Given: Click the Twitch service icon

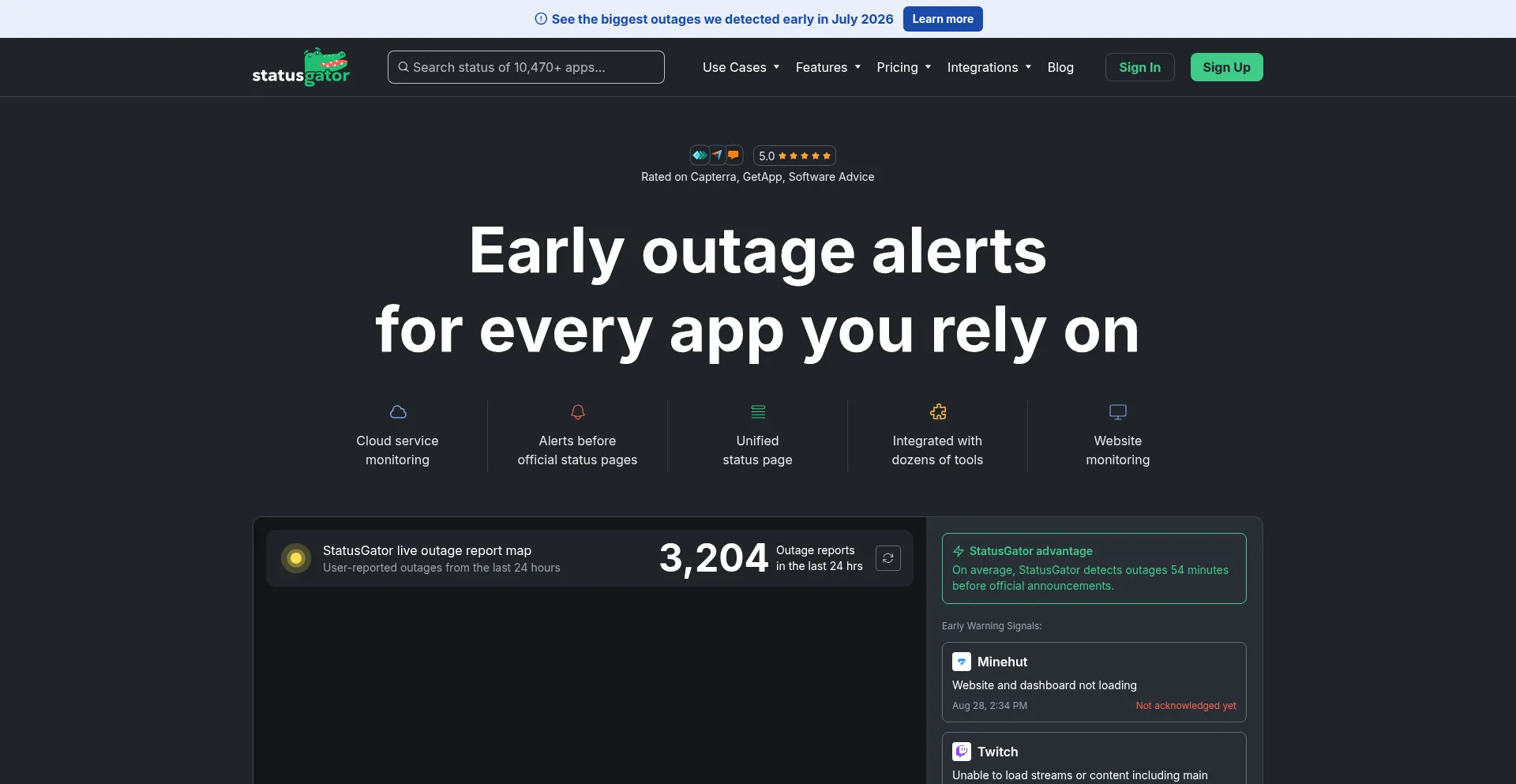Looking at the screenshot, I should (962, 752).
